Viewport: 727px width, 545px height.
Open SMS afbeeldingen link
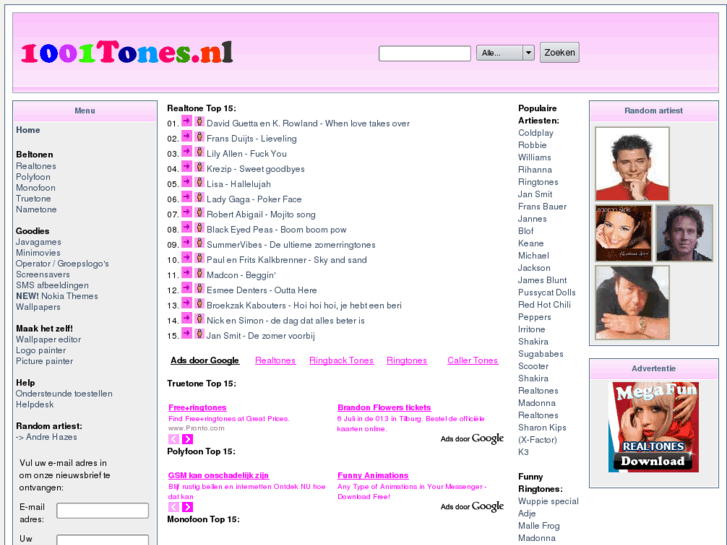[52, 285]
